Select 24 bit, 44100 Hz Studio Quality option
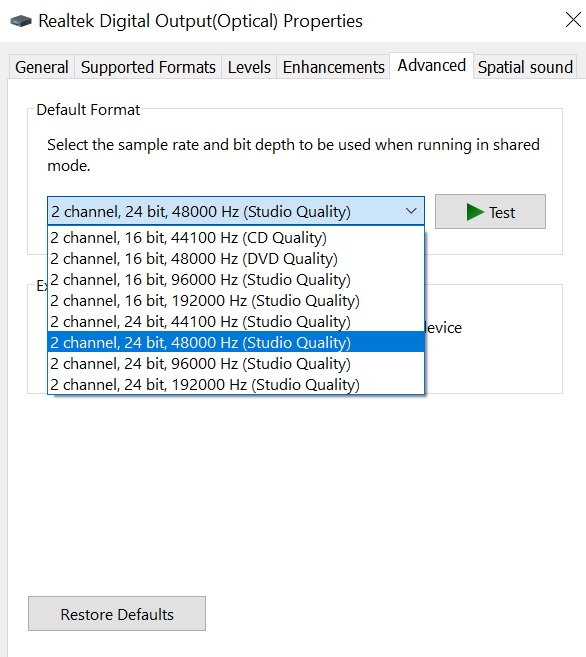Screen dimensions: 586x657 236,321
